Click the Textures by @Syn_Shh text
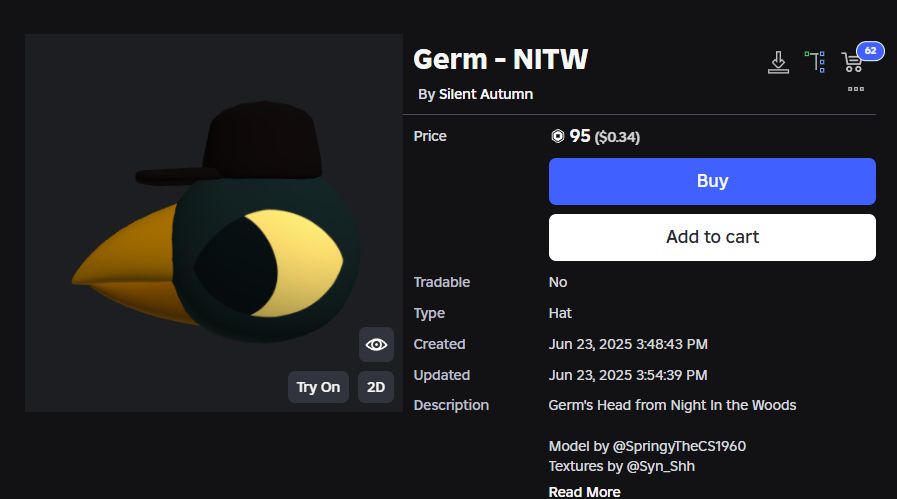This screenshot has height=499, width=897. click(x=622, y=466)
